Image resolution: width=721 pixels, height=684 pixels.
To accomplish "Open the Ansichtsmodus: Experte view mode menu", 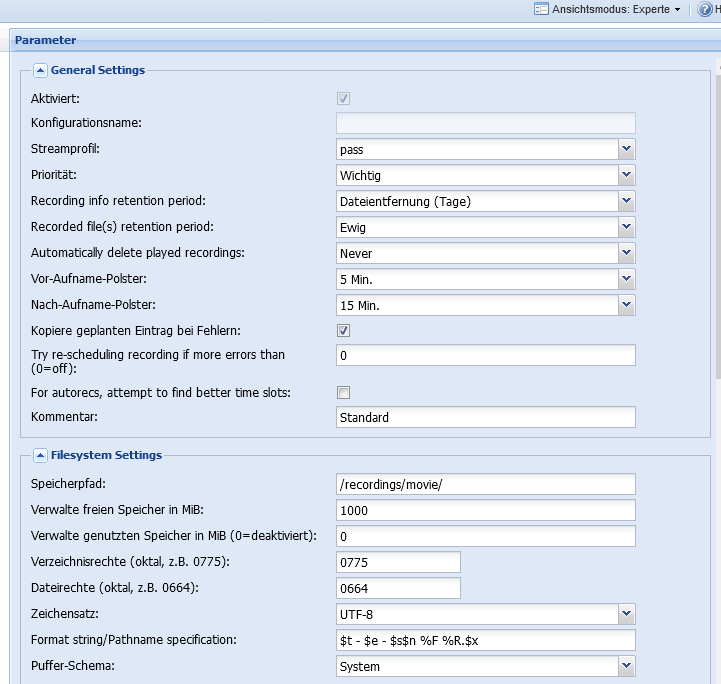I will (607, 9).
